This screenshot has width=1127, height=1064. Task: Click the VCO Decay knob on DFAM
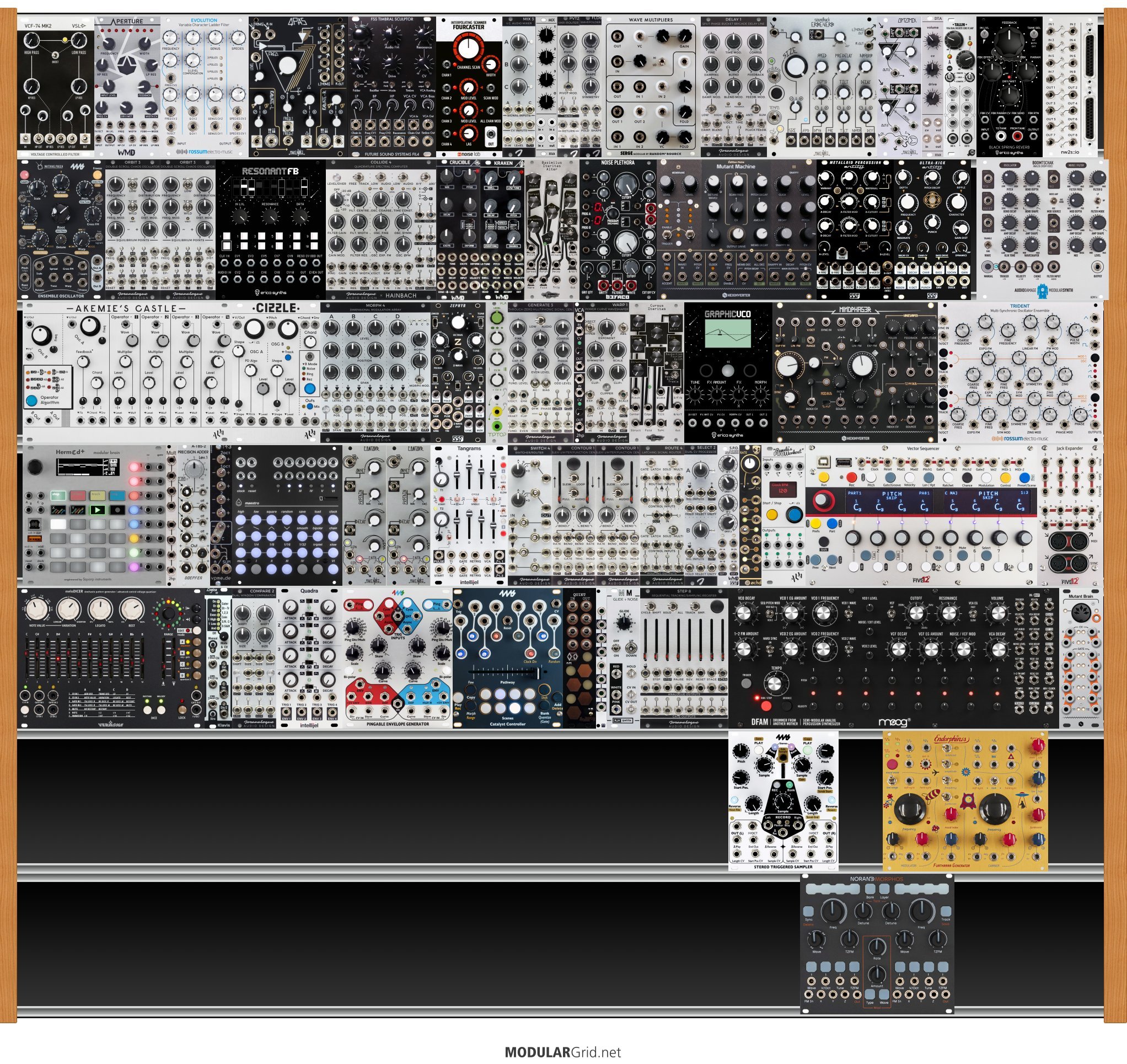click(745, 614)
